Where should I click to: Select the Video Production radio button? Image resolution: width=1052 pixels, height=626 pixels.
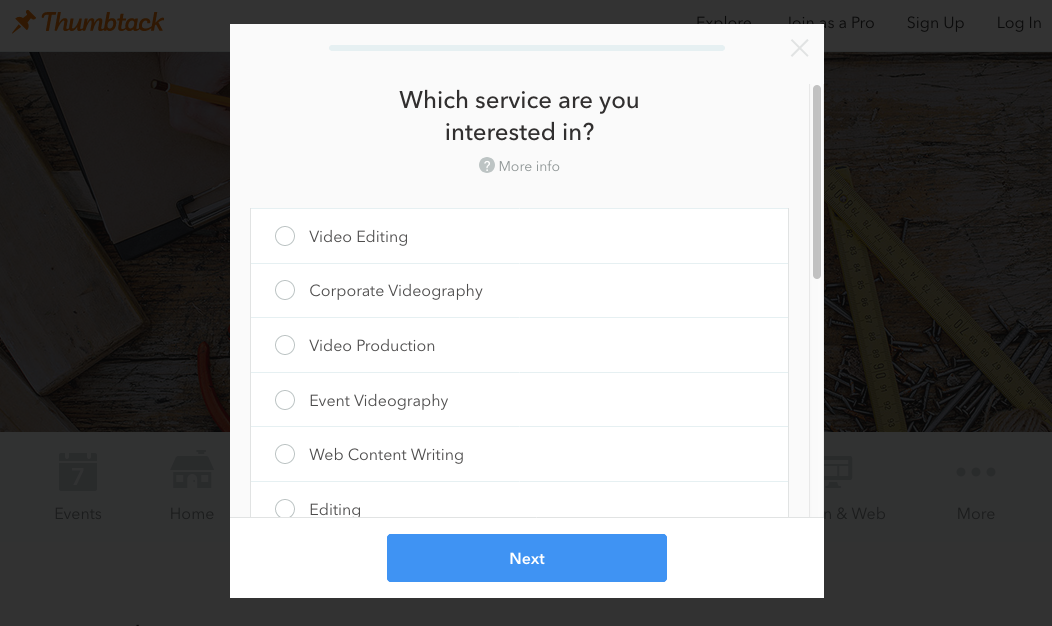pyautogui.click(x=285, y=345)
